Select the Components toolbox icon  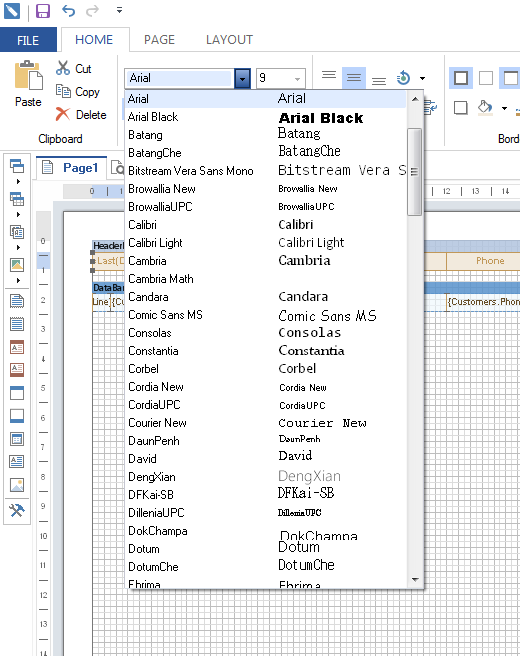point(17,232)
